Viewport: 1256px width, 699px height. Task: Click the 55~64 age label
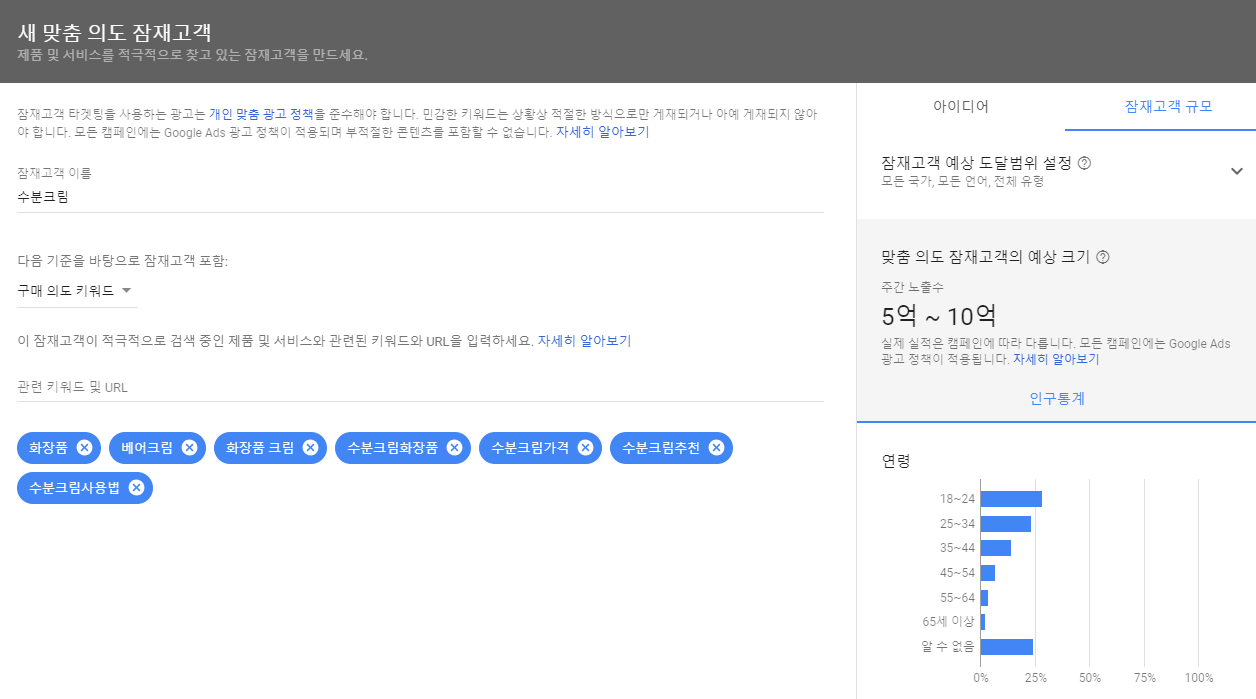[x=956, y=598]
